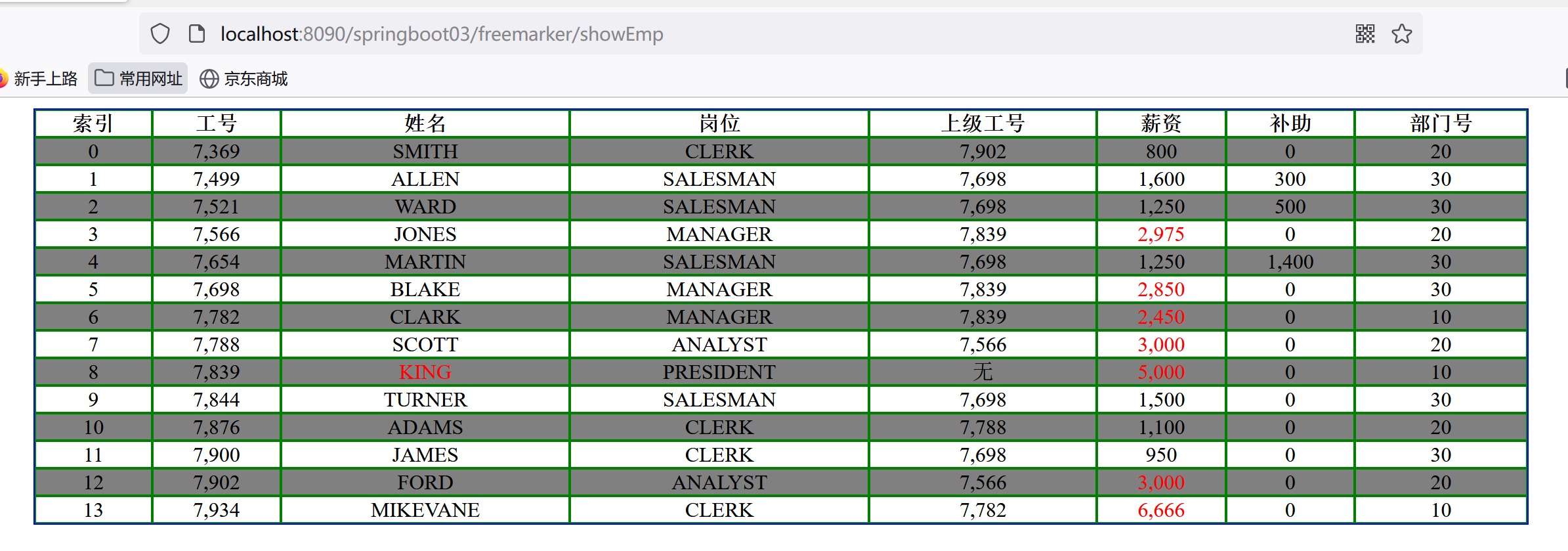
Task: Click the 补助 column header
Action: point(1290,123)
